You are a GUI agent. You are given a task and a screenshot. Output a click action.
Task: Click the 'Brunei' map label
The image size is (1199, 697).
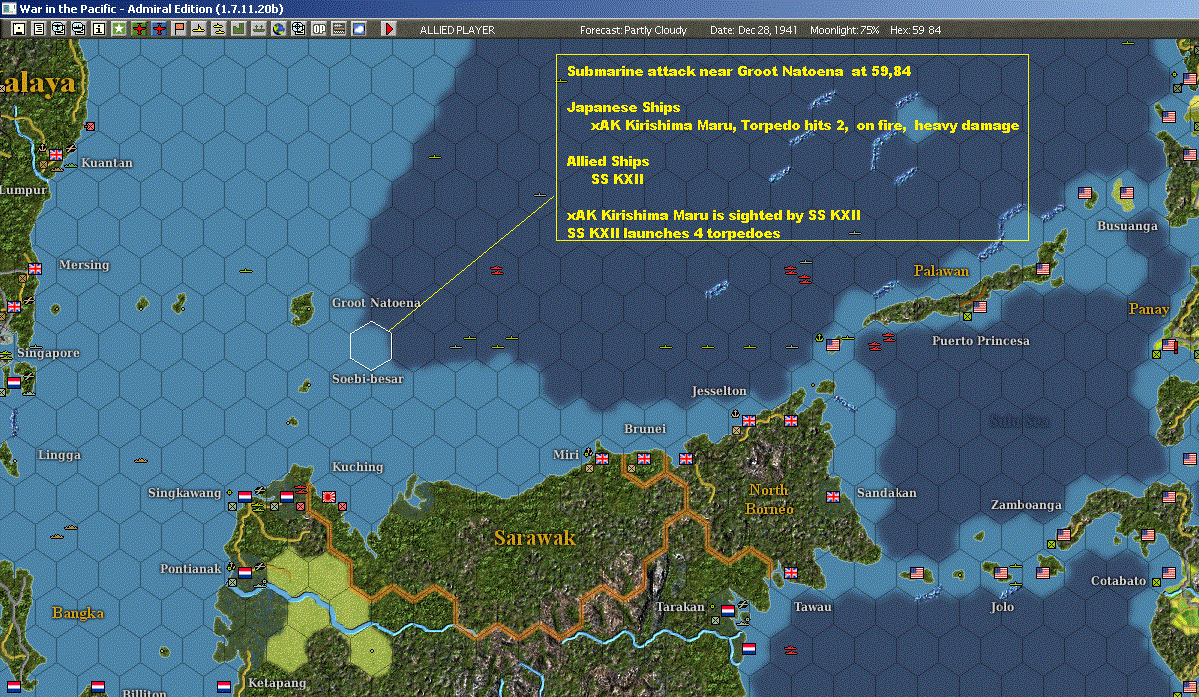[645, 429]
